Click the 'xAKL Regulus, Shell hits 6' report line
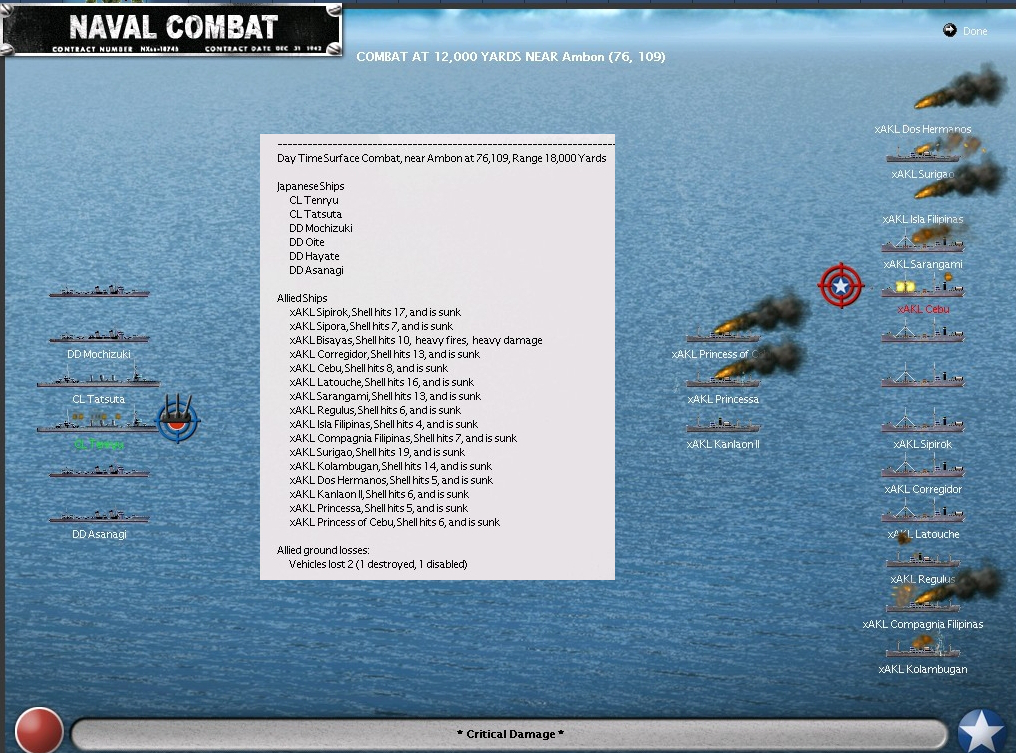 click(x=375, y=410)
